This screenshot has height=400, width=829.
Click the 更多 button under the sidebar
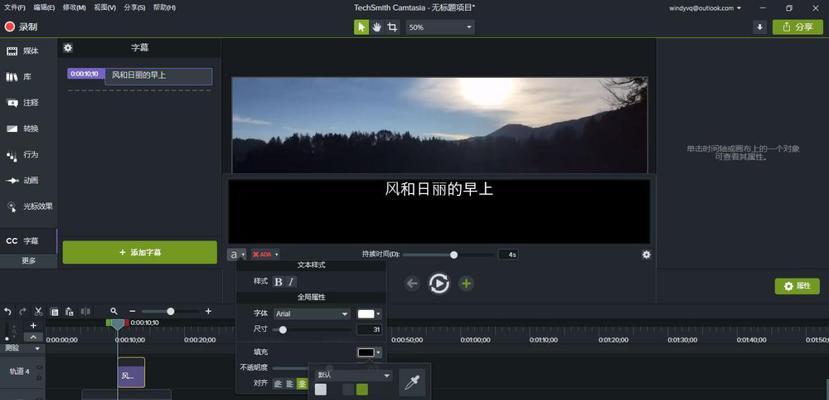[29, 261]
